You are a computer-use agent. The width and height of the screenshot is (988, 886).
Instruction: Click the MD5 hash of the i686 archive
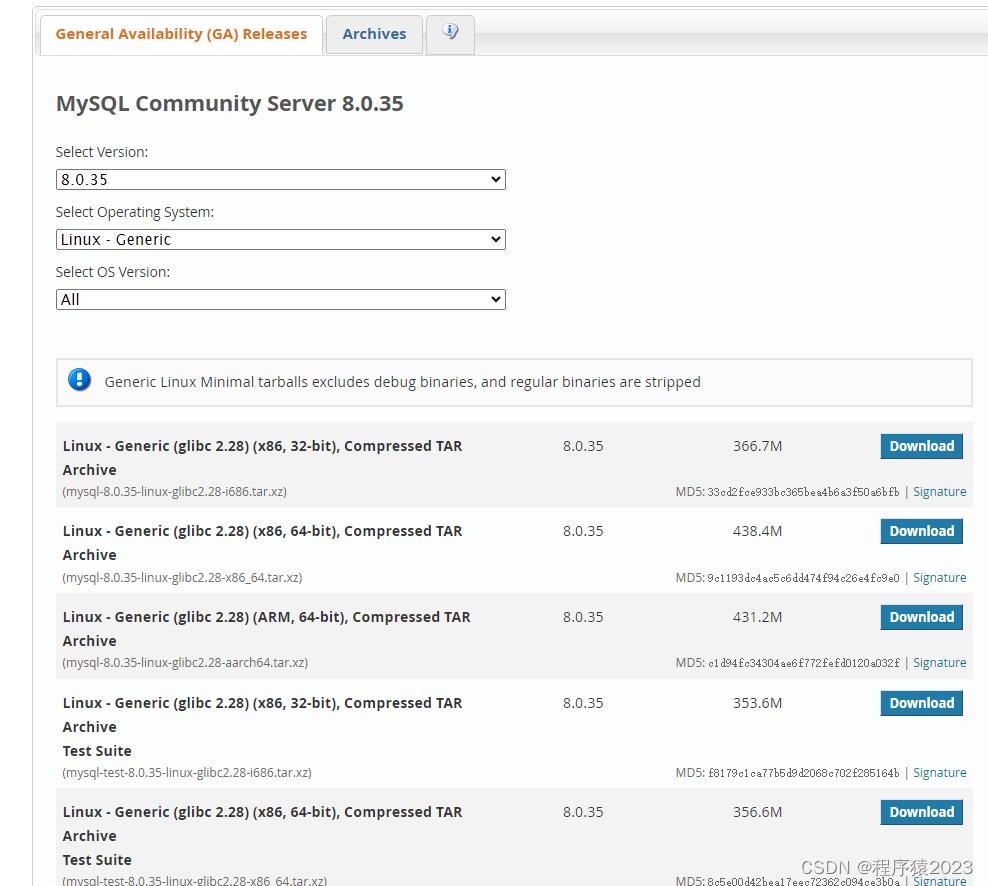(x=803, y=492)
